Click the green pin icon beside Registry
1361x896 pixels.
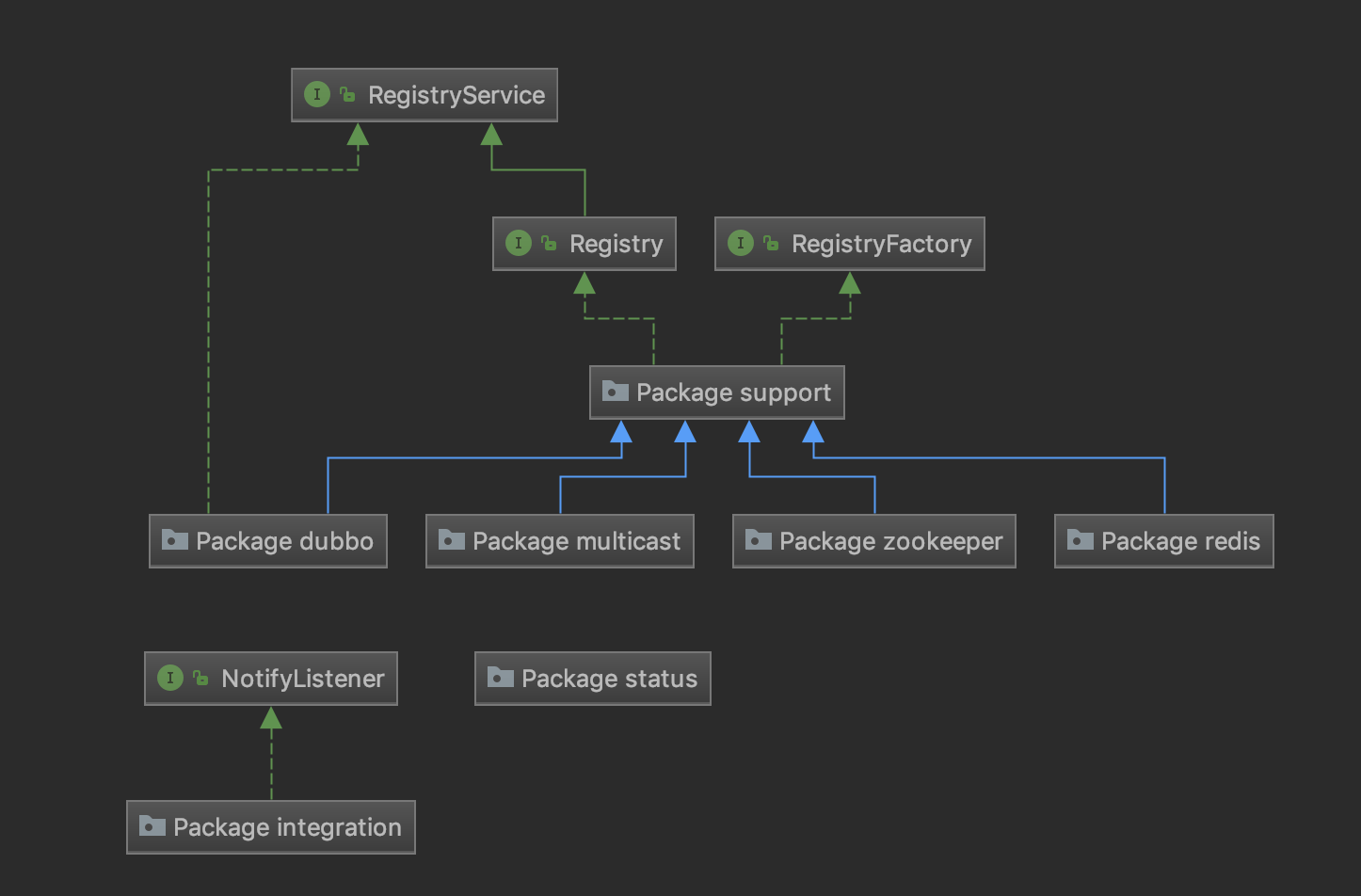[549, 243]
